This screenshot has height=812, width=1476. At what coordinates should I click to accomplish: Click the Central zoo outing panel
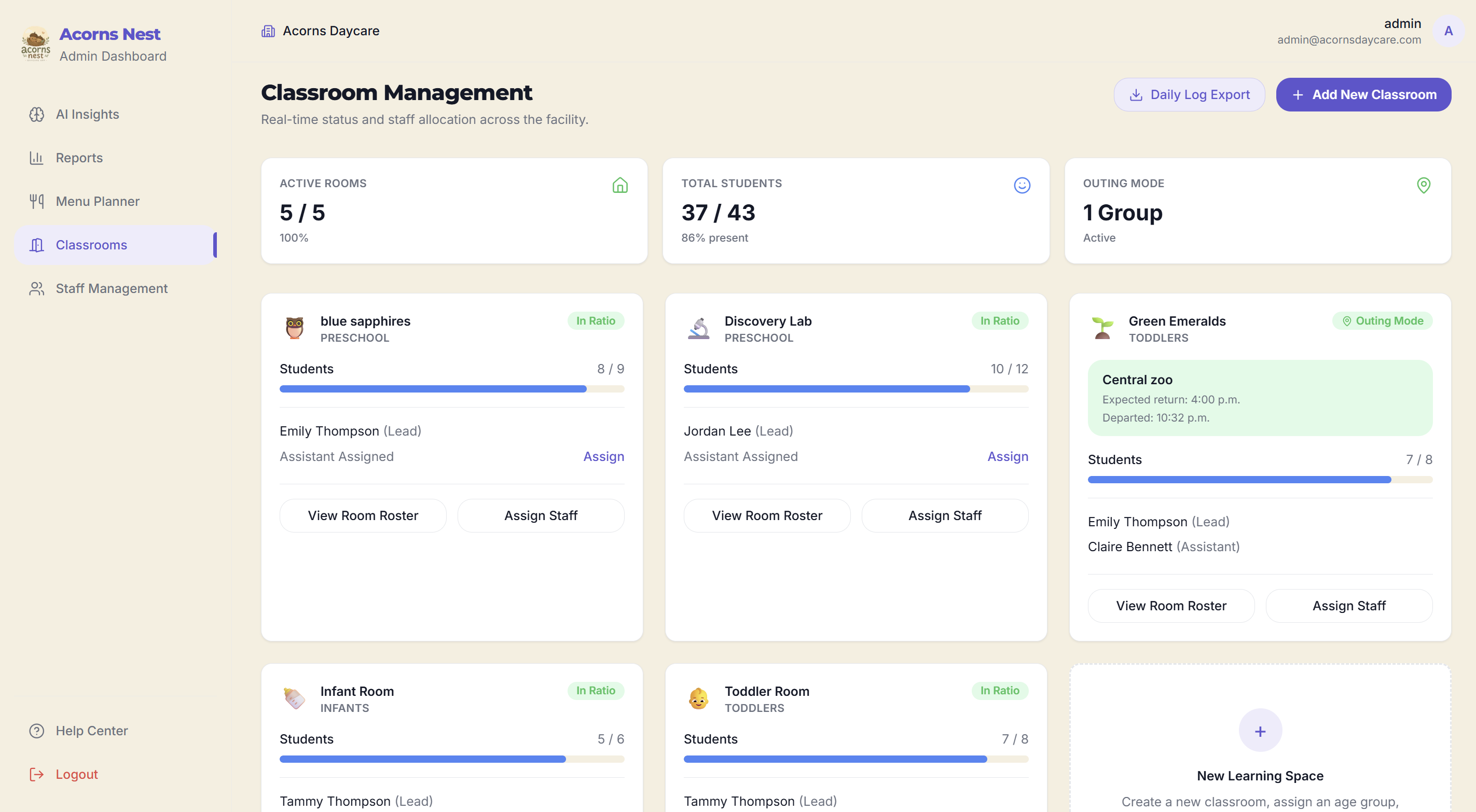(1260, 398)
